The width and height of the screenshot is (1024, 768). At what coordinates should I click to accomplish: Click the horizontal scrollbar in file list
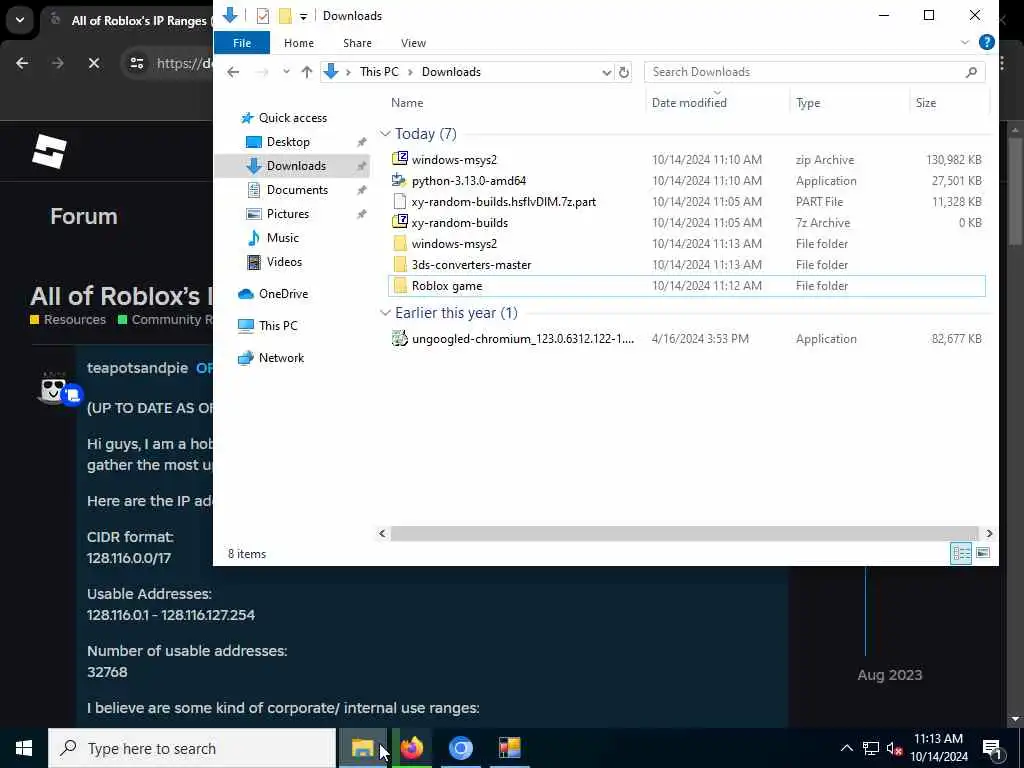[x=684, y=533]
